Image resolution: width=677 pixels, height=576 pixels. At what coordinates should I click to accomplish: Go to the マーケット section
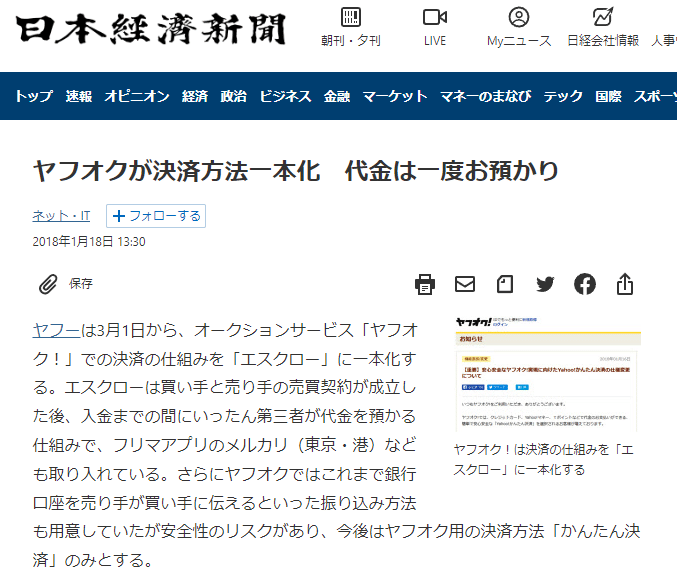click(395, 96)
